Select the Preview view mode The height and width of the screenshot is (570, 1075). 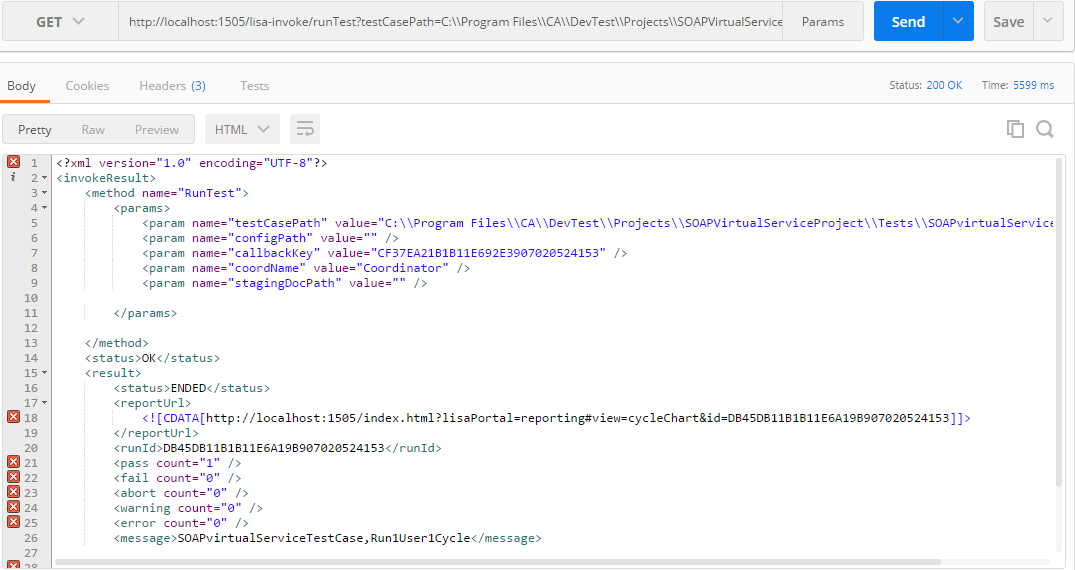tap(156, 130)
